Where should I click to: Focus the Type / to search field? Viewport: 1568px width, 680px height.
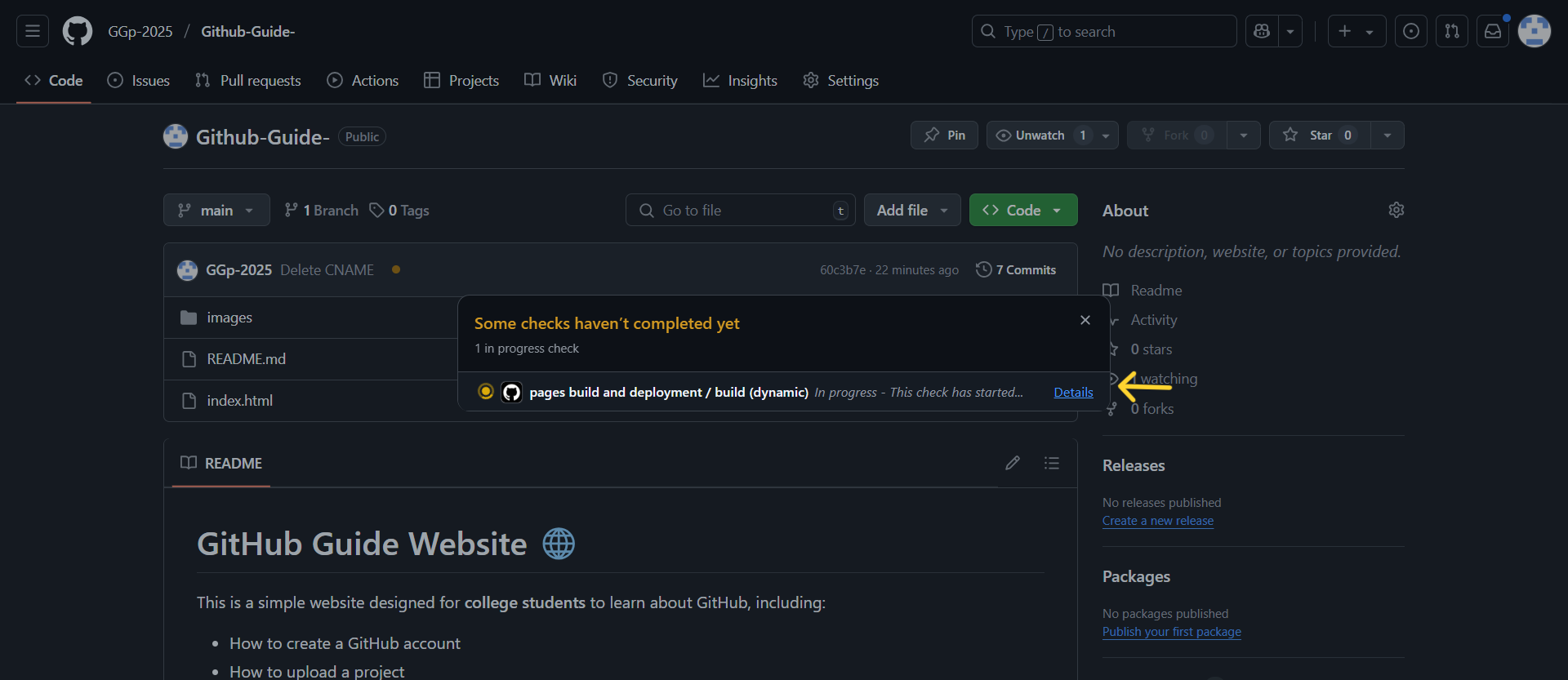pyautogui.click(x=1104, y=31)
